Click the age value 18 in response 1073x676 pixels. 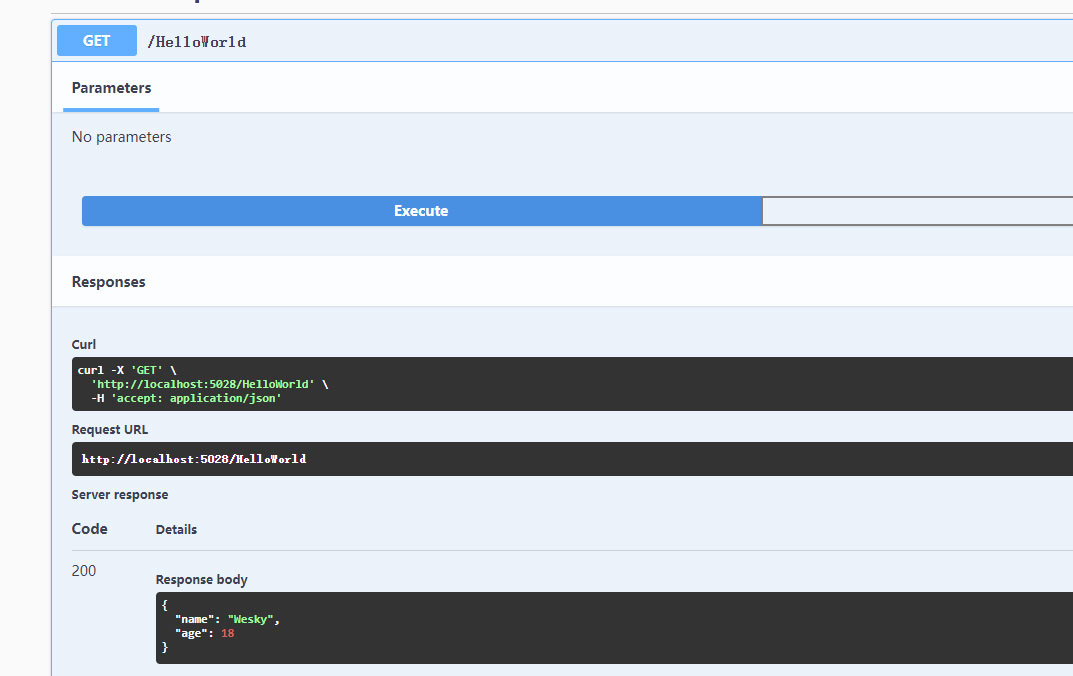[x=228, y=633]
